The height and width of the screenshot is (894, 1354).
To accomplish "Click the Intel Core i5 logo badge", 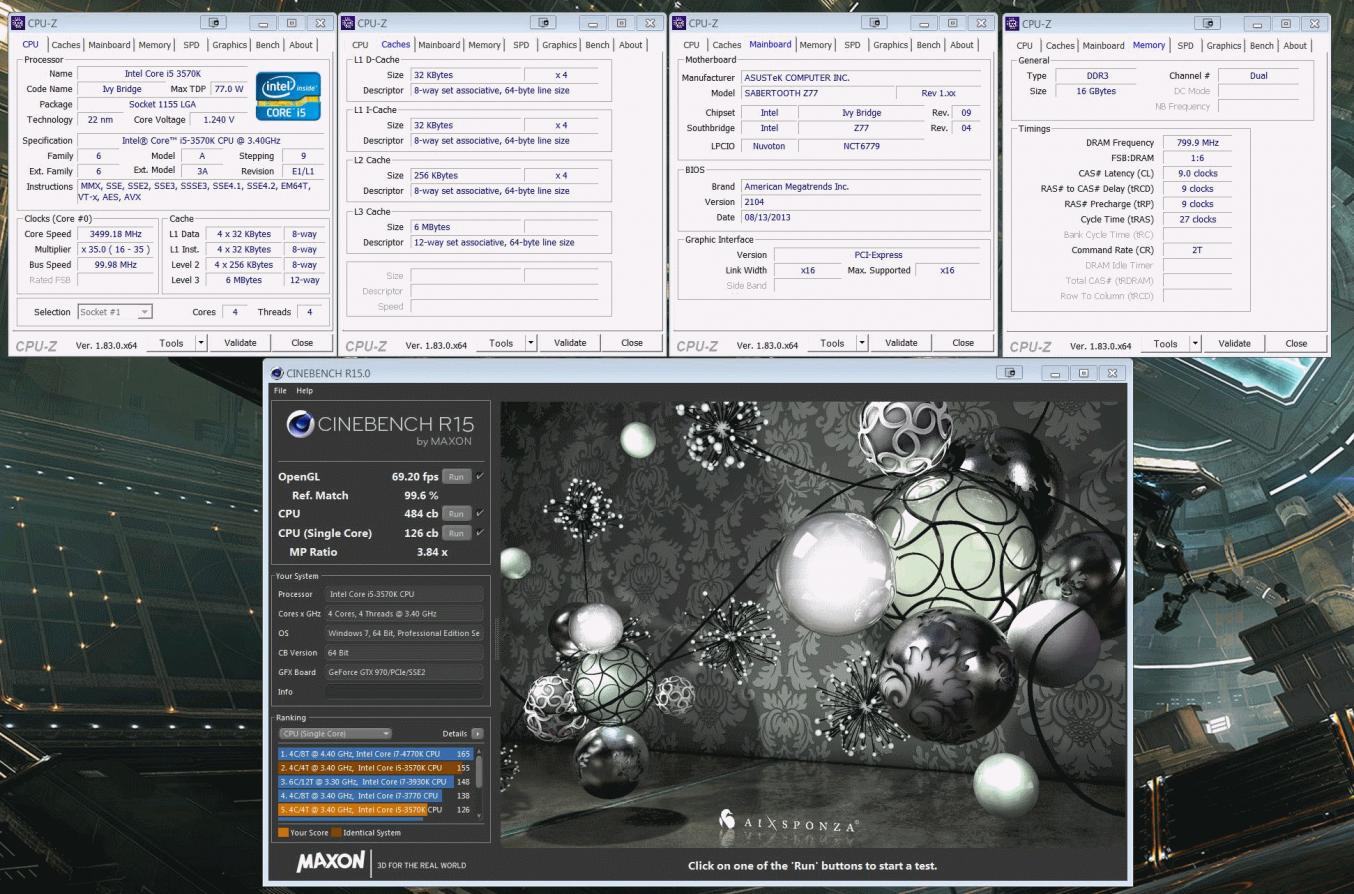I will point(288,96).
